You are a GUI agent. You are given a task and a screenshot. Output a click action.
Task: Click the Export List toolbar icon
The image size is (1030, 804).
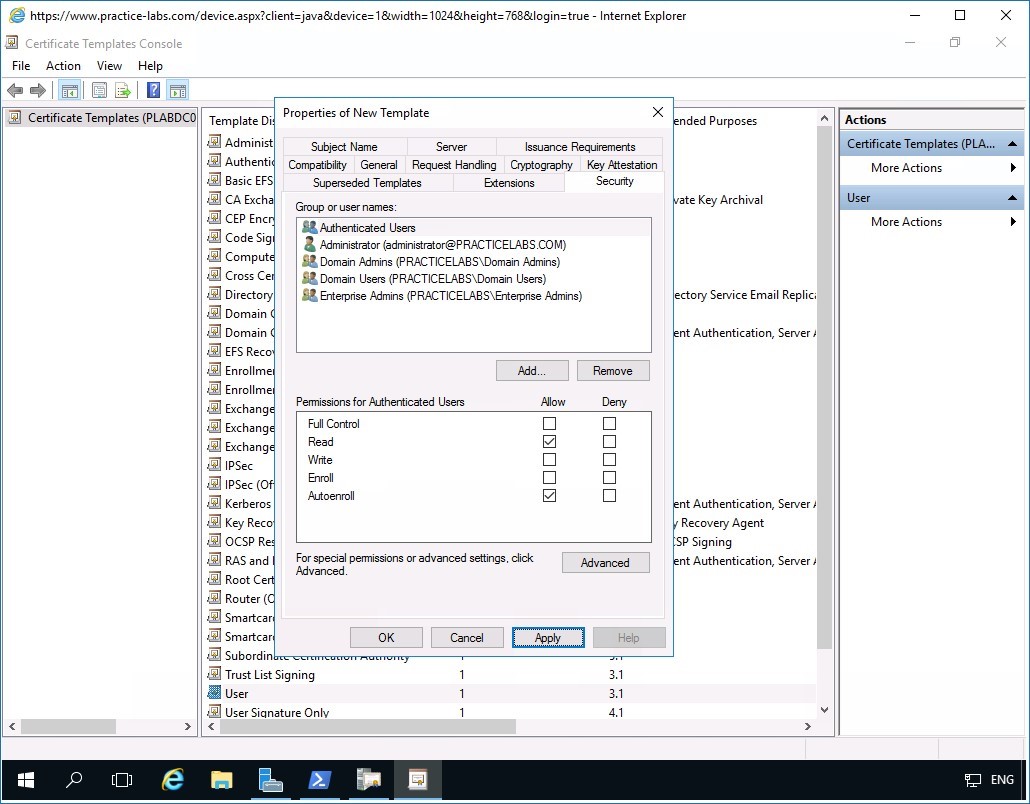click(x=123, y=90)
